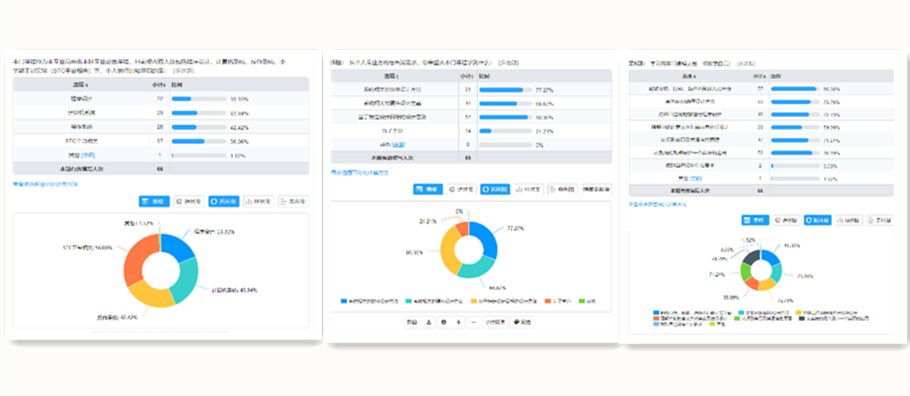
Task: Select the table view button in left panel
Action: coord(154,201)
